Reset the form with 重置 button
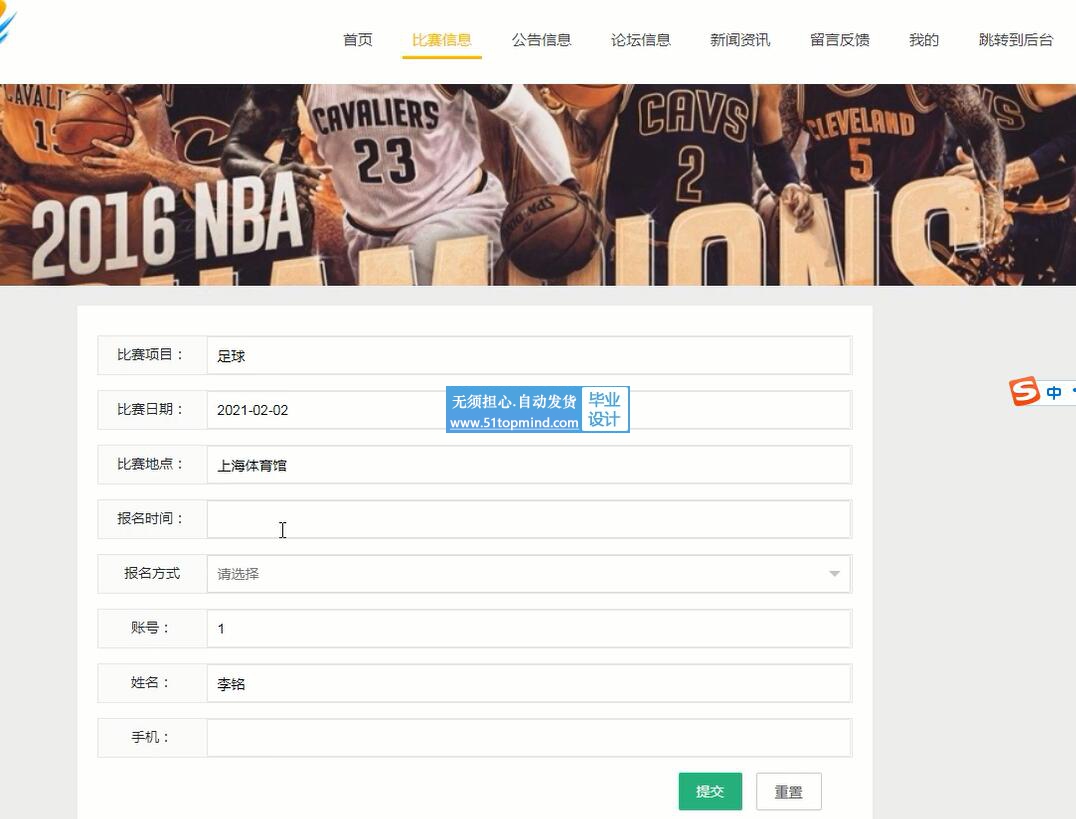This screenshot has width=1076, height=819. pos(788,792)
